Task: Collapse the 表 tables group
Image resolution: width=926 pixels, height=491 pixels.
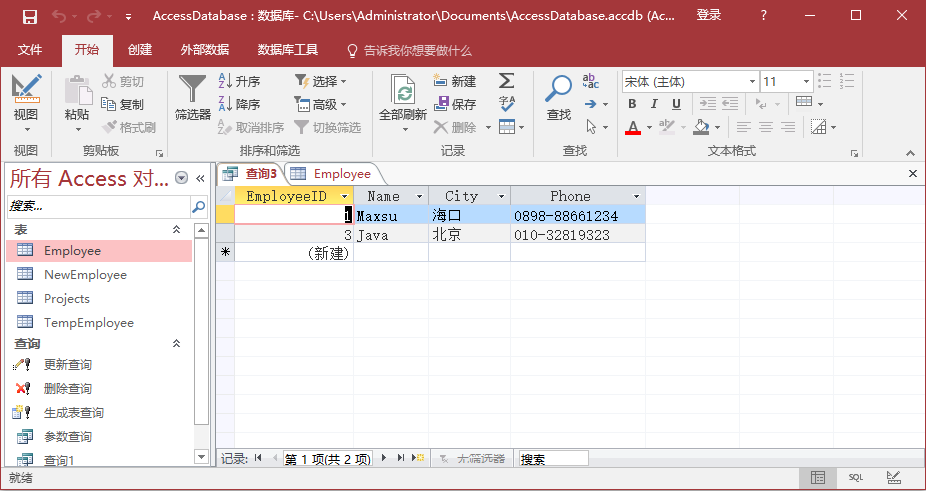Action: point(177,230)
